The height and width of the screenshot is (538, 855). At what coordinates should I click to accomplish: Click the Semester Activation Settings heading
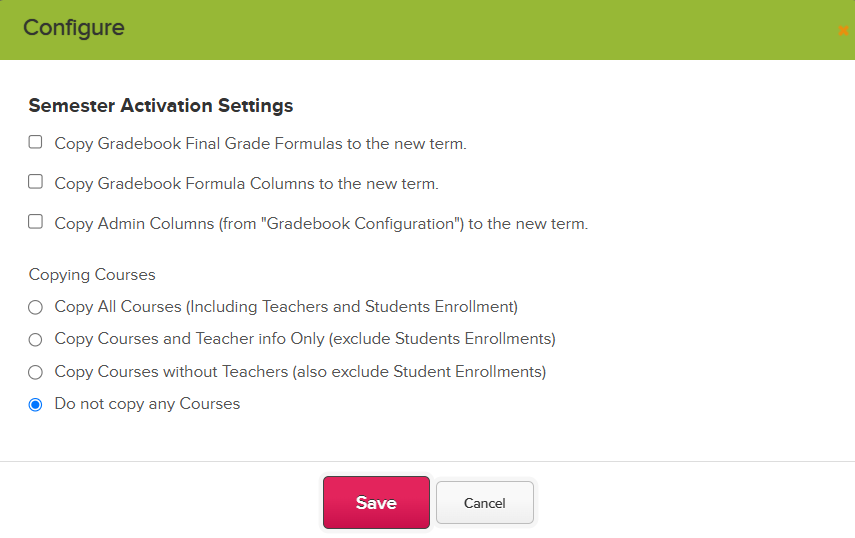[x=161, y=106]
